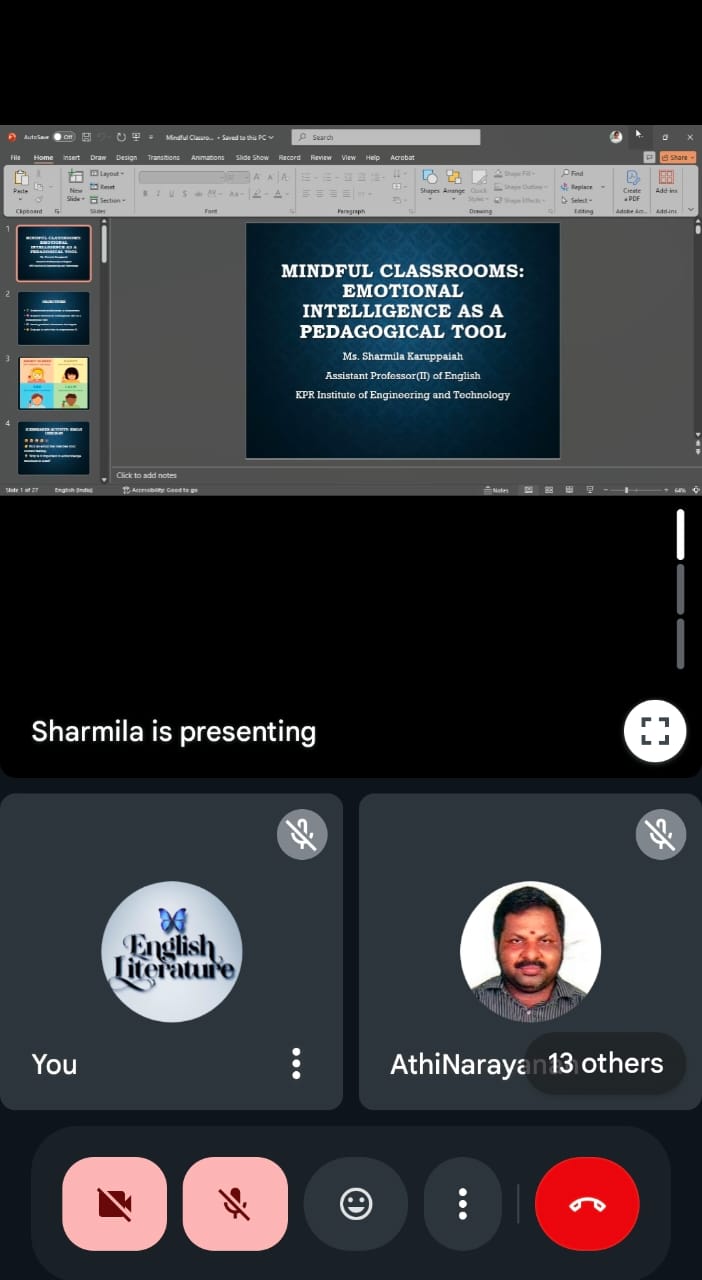The width and height of the screenshot is (702, 1280).
Task: Open the three-dot menu on your tile
Action: click(296, 1063)
